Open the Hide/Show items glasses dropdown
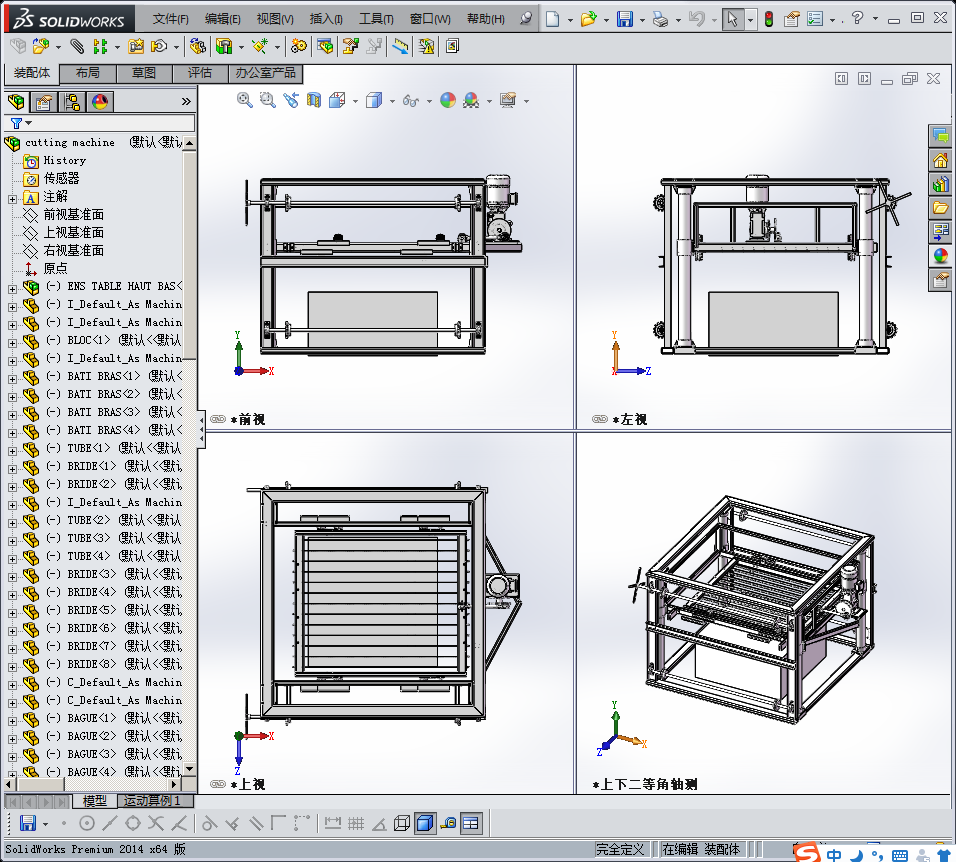 coord(429,101)
